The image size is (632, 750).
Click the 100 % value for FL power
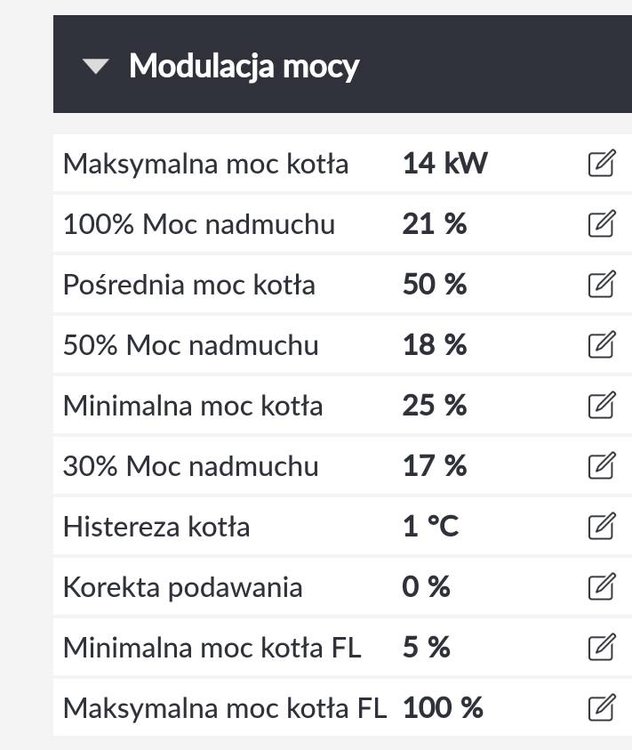click(x=442, y=708)
